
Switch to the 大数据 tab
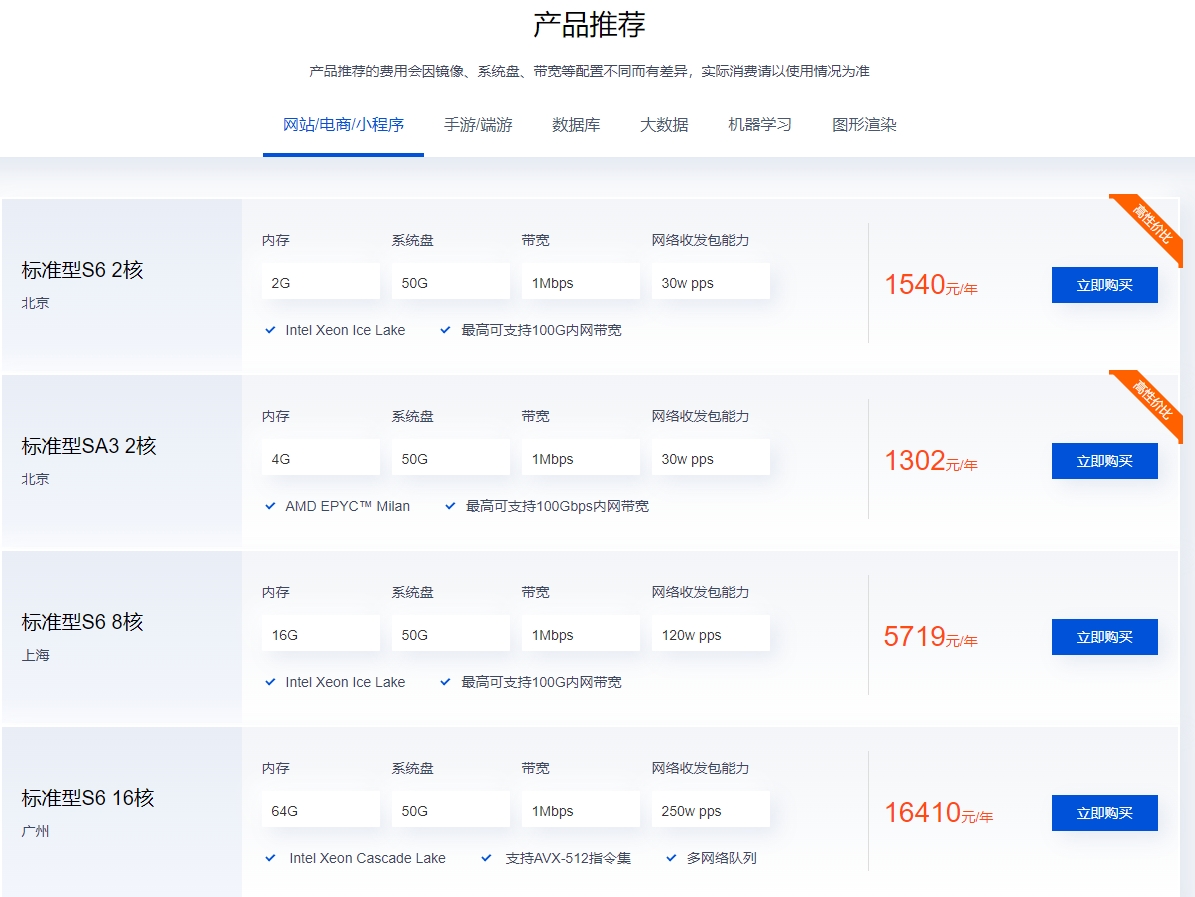[664, 125]
